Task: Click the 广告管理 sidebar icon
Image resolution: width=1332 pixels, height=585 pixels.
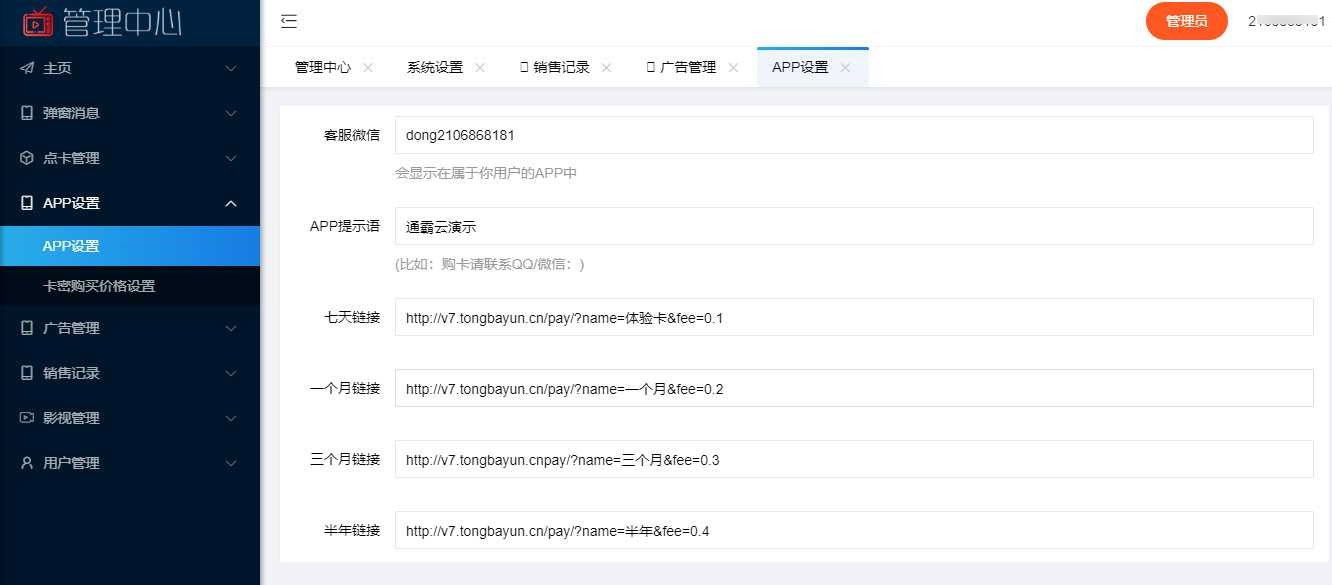Action: (x=25, y=327)
